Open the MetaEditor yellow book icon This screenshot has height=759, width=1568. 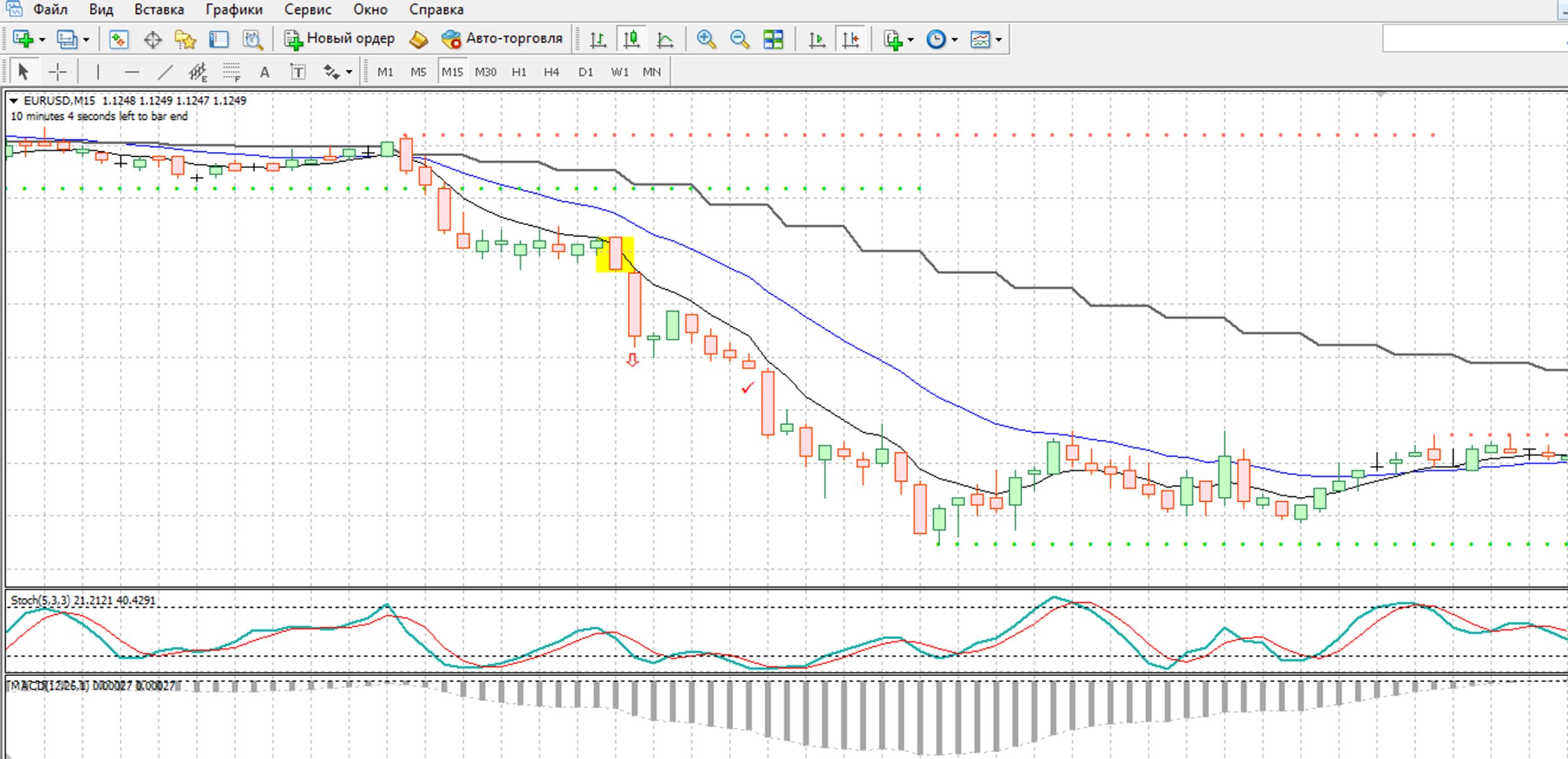[418, 40]
